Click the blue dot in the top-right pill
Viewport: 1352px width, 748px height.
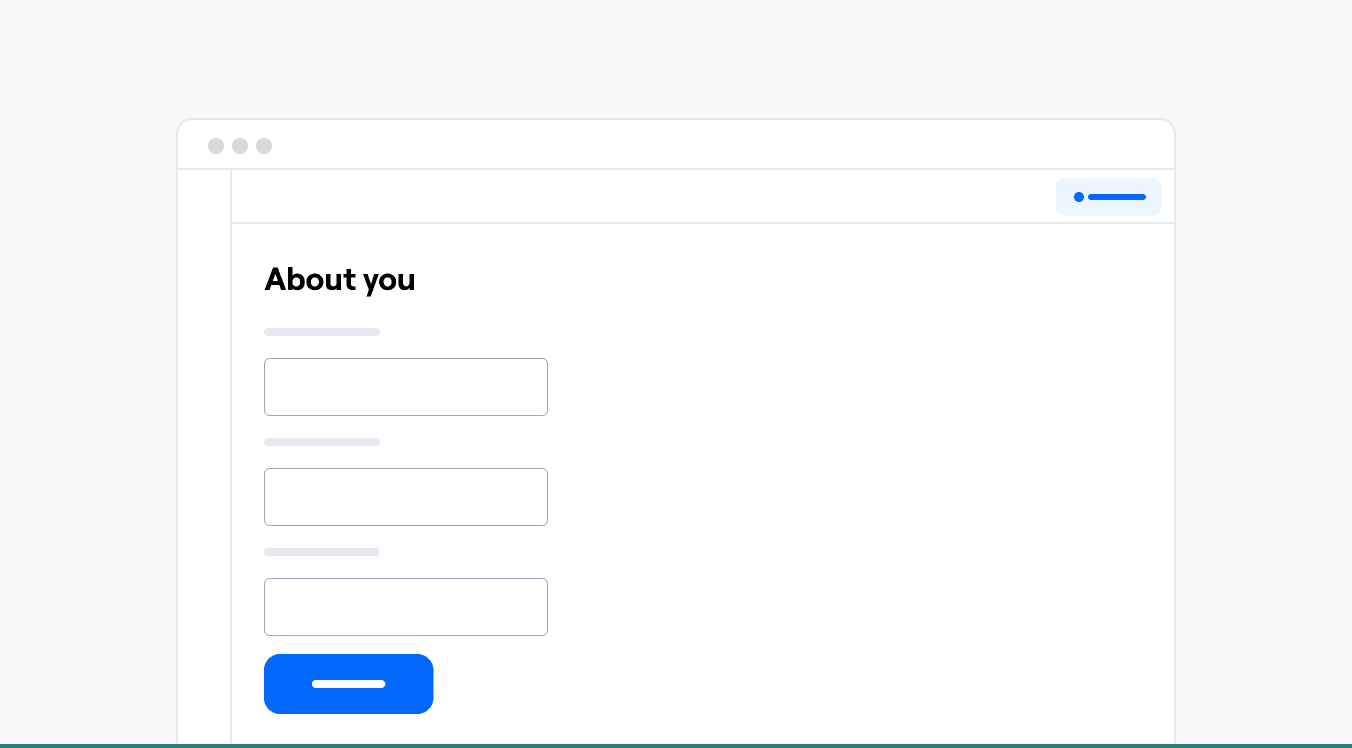click(x=1079, y=197)
